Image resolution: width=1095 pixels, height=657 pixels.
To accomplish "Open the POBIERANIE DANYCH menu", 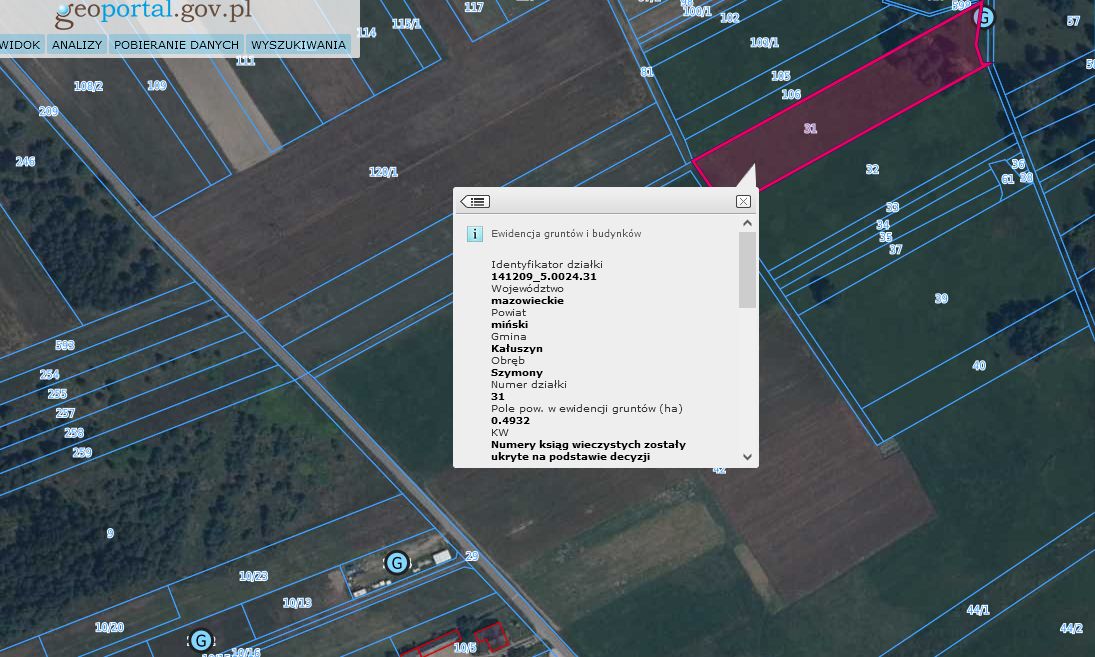I will 176,45.
